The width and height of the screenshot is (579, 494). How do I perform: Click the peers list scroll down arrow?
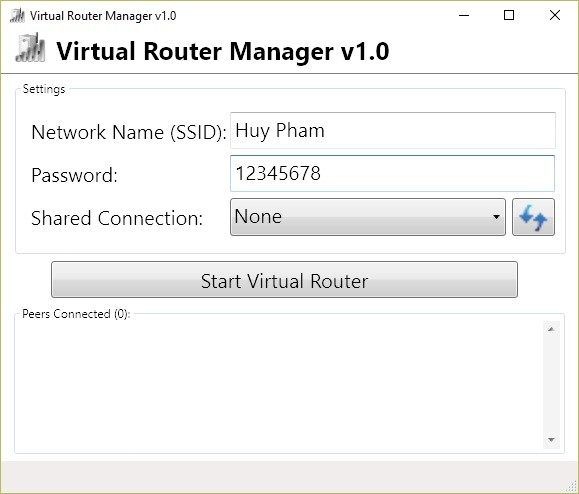[x=551, y=439]
